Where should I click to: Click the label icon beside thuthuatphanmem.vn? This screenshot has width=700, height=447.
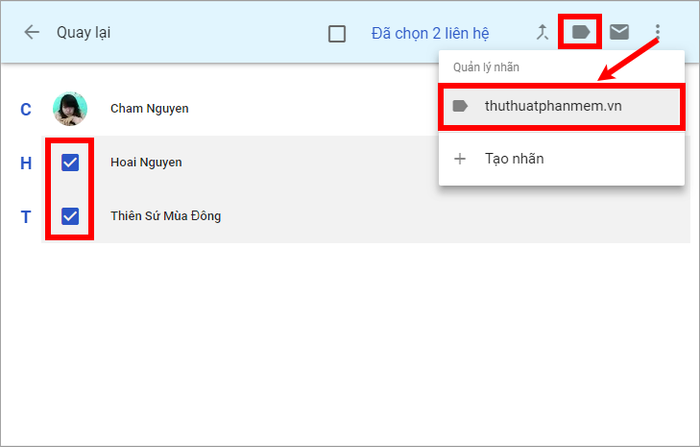[x=460, y=106]
